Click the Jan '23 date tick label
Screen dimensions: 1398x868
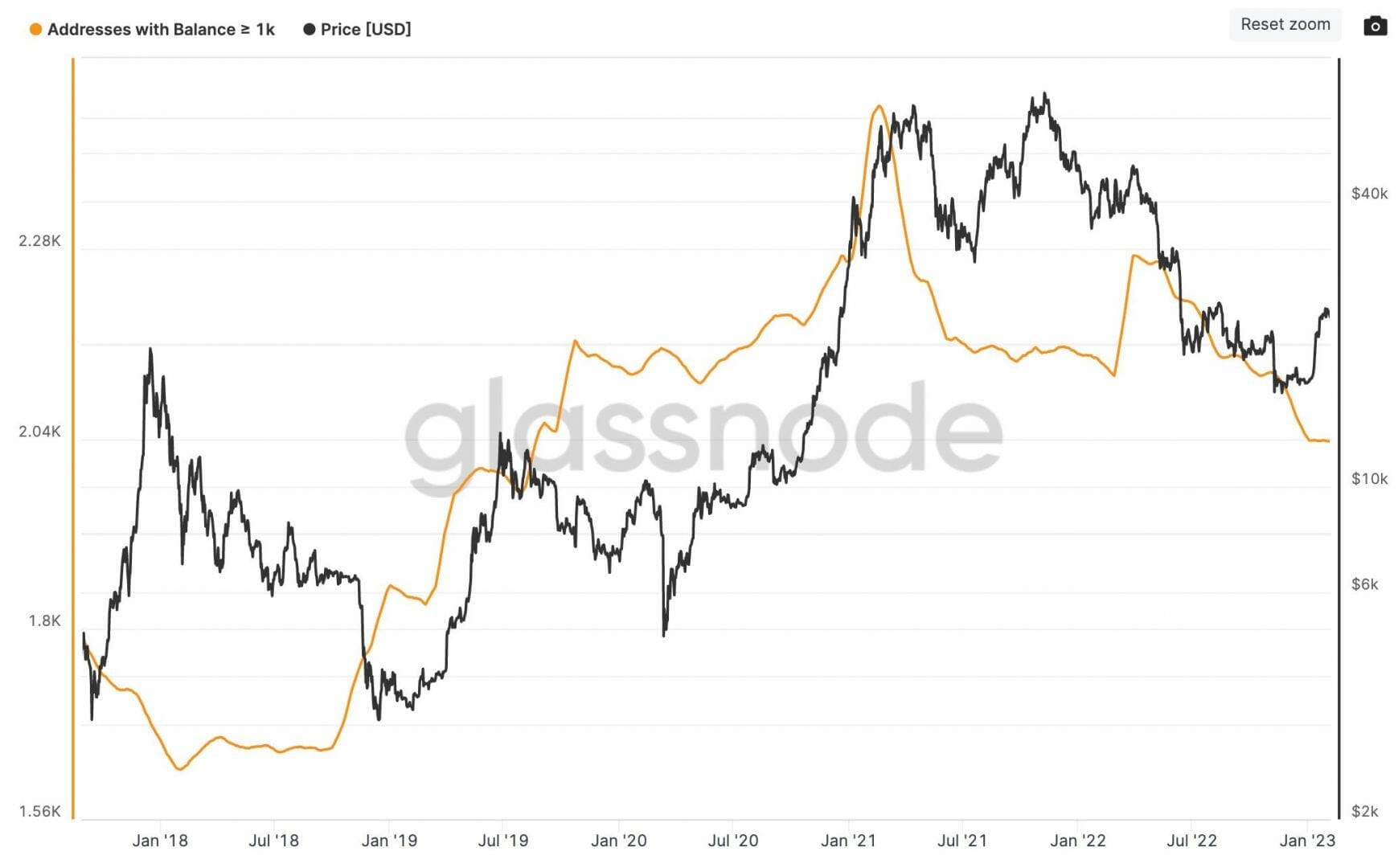tap(1307, 841)
